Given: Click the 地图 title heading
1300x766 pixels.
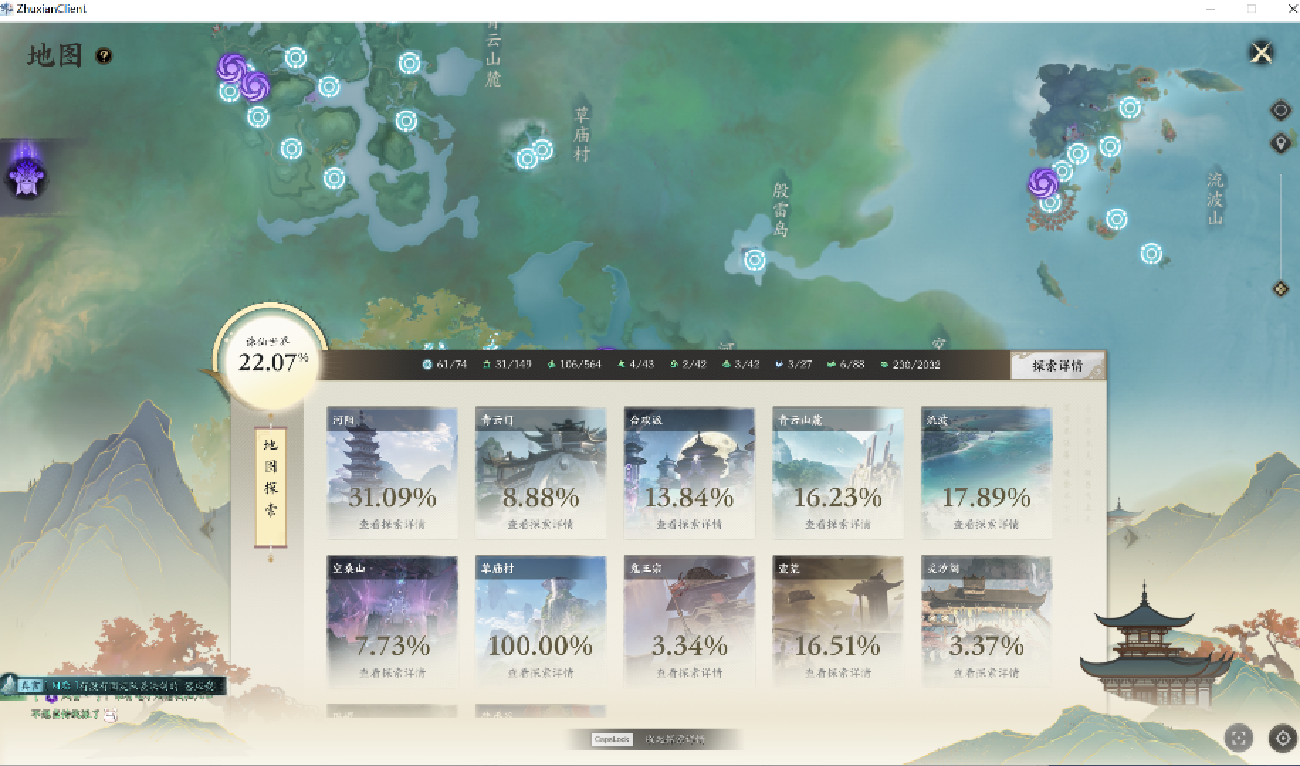Looking at the screenshot, I should pos(55,56).
